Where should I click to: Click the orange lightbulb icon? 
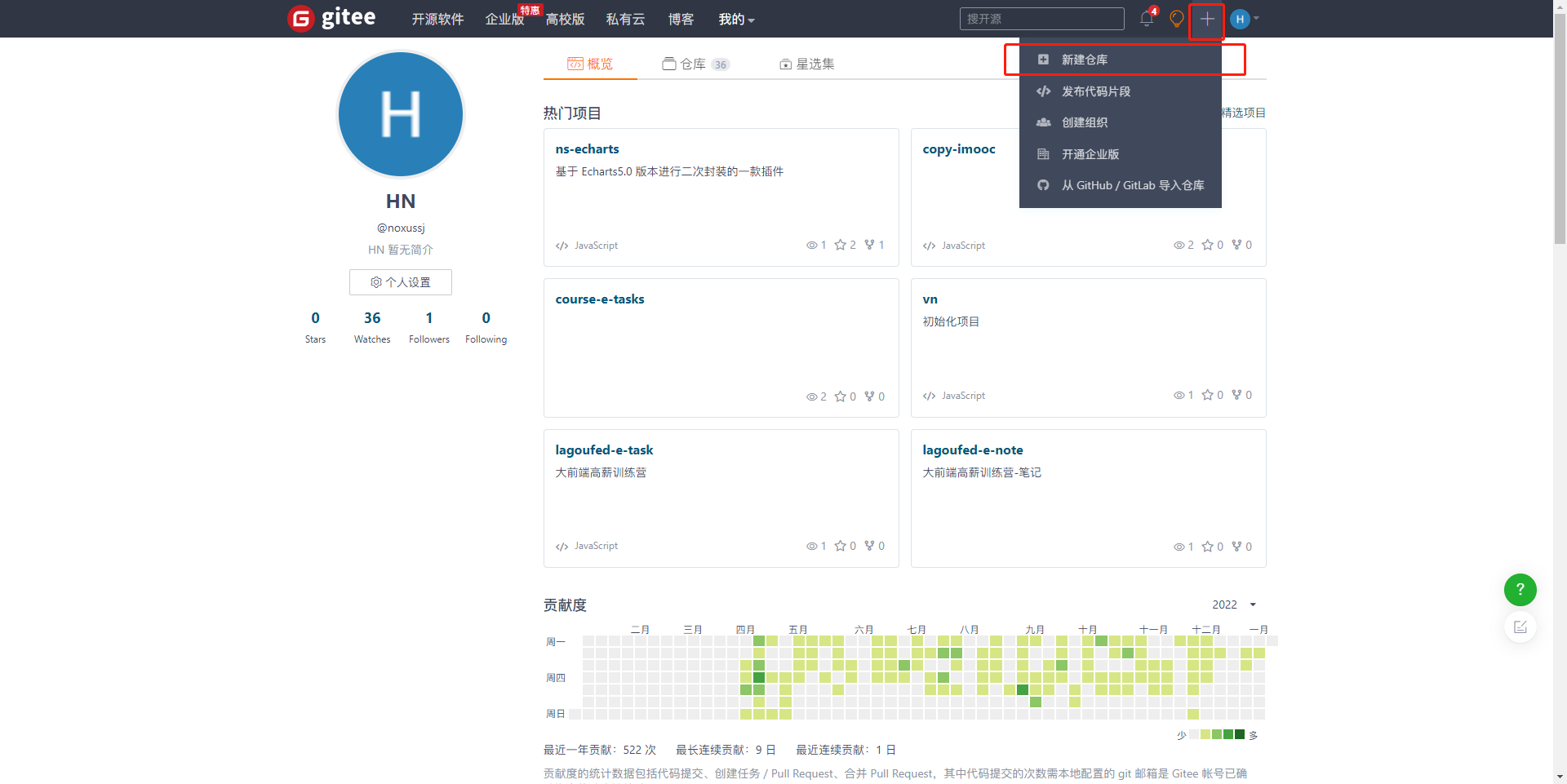click(x=1176, y=19)
